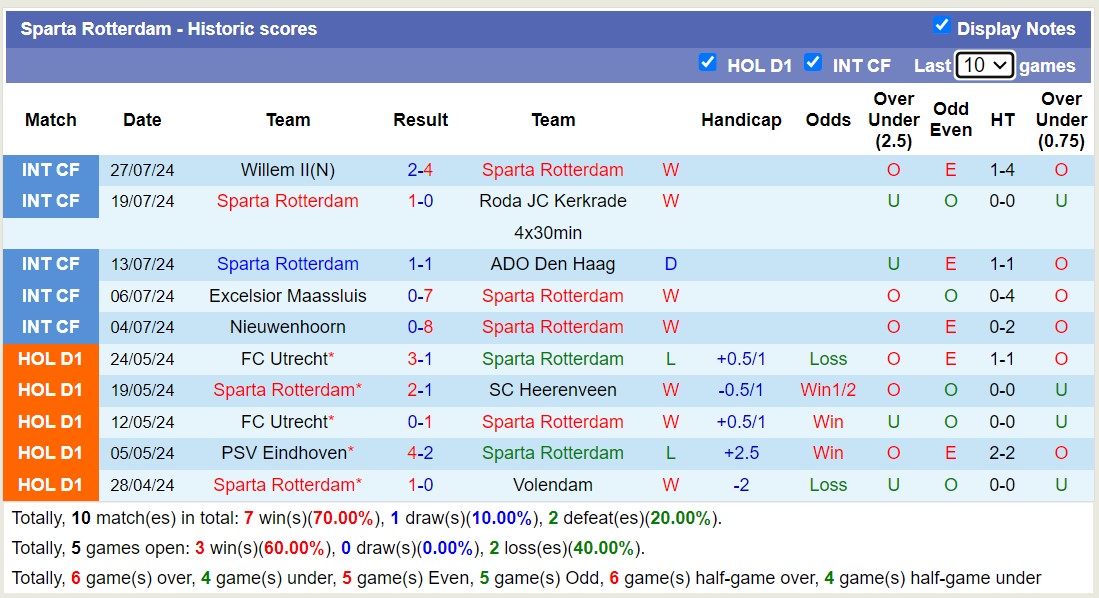Click the Over Under (2.5) column header

click(893, 120)
